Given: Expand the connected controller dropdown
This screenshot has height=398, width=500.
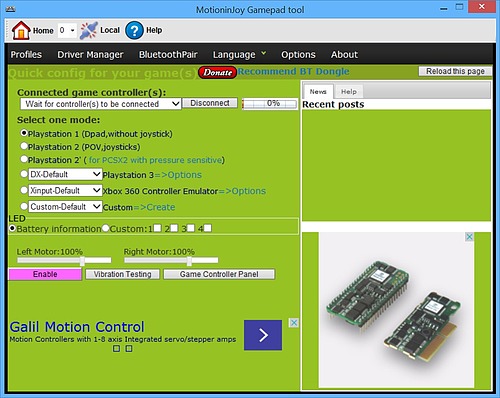Looking at the screenshot, I should tap(101, 104).
